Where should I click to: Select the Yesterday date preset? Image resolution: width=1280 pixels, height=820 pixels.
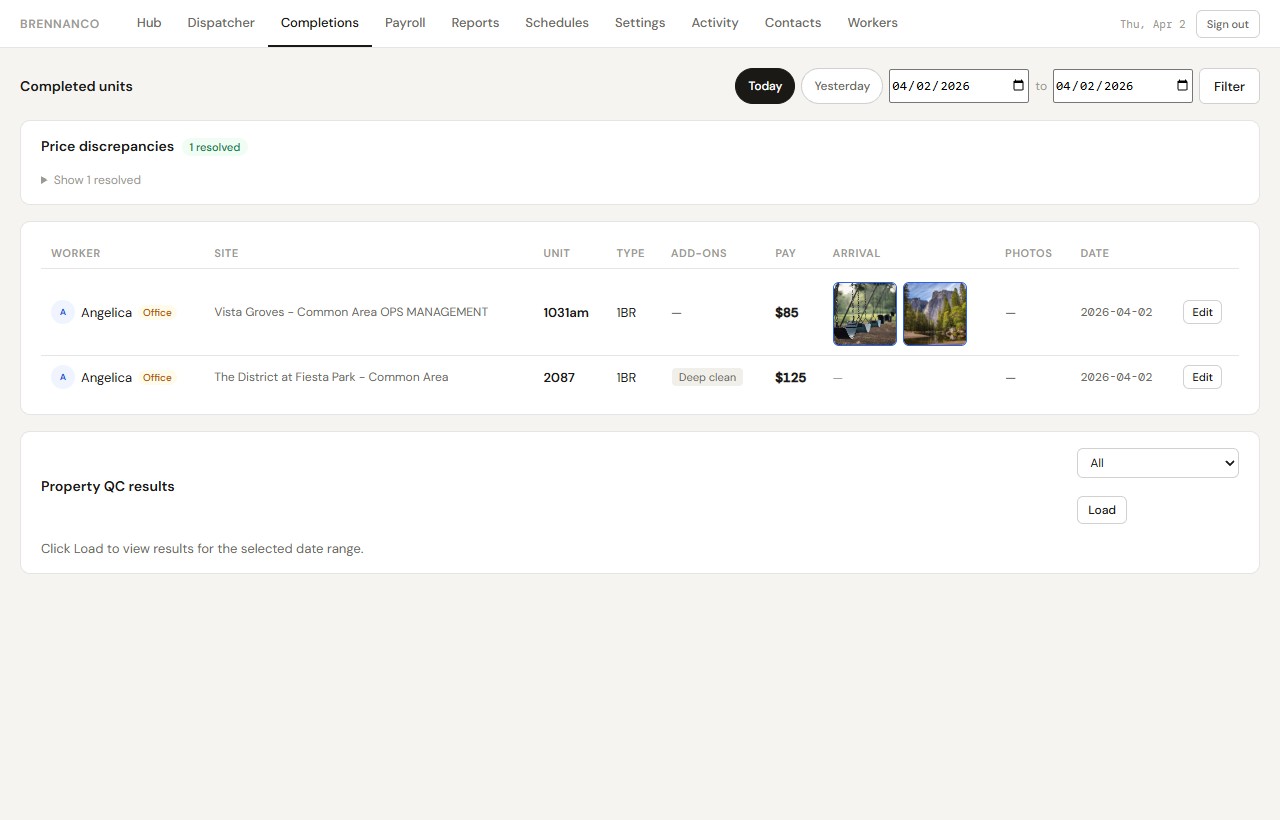[x=842, y=86]
